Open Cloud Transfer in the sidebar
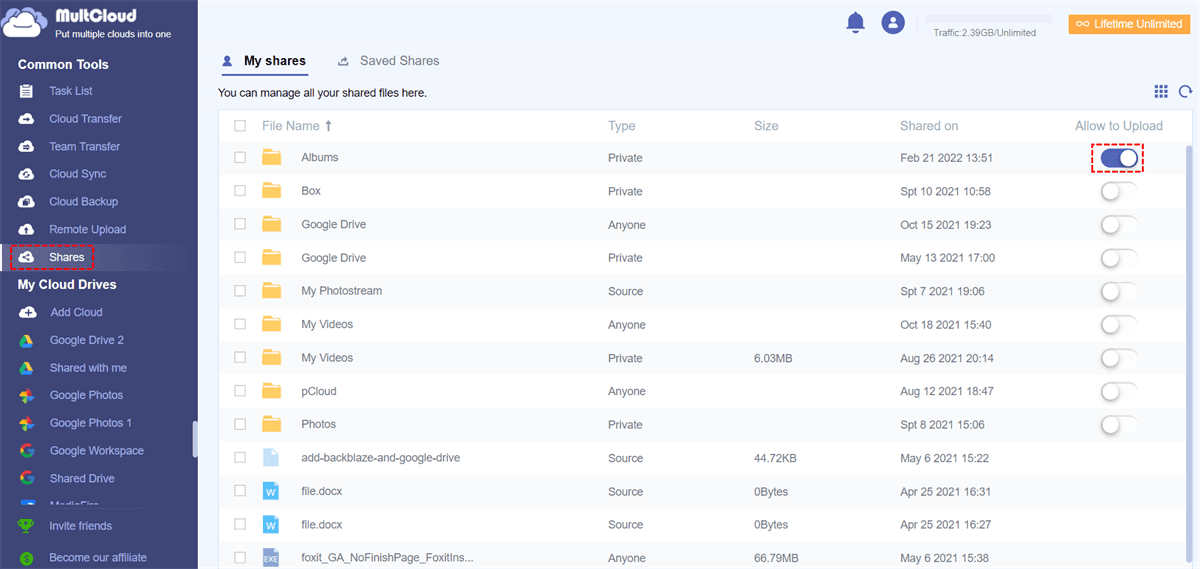Screen dimensions: 1200x569 [85, 119]
